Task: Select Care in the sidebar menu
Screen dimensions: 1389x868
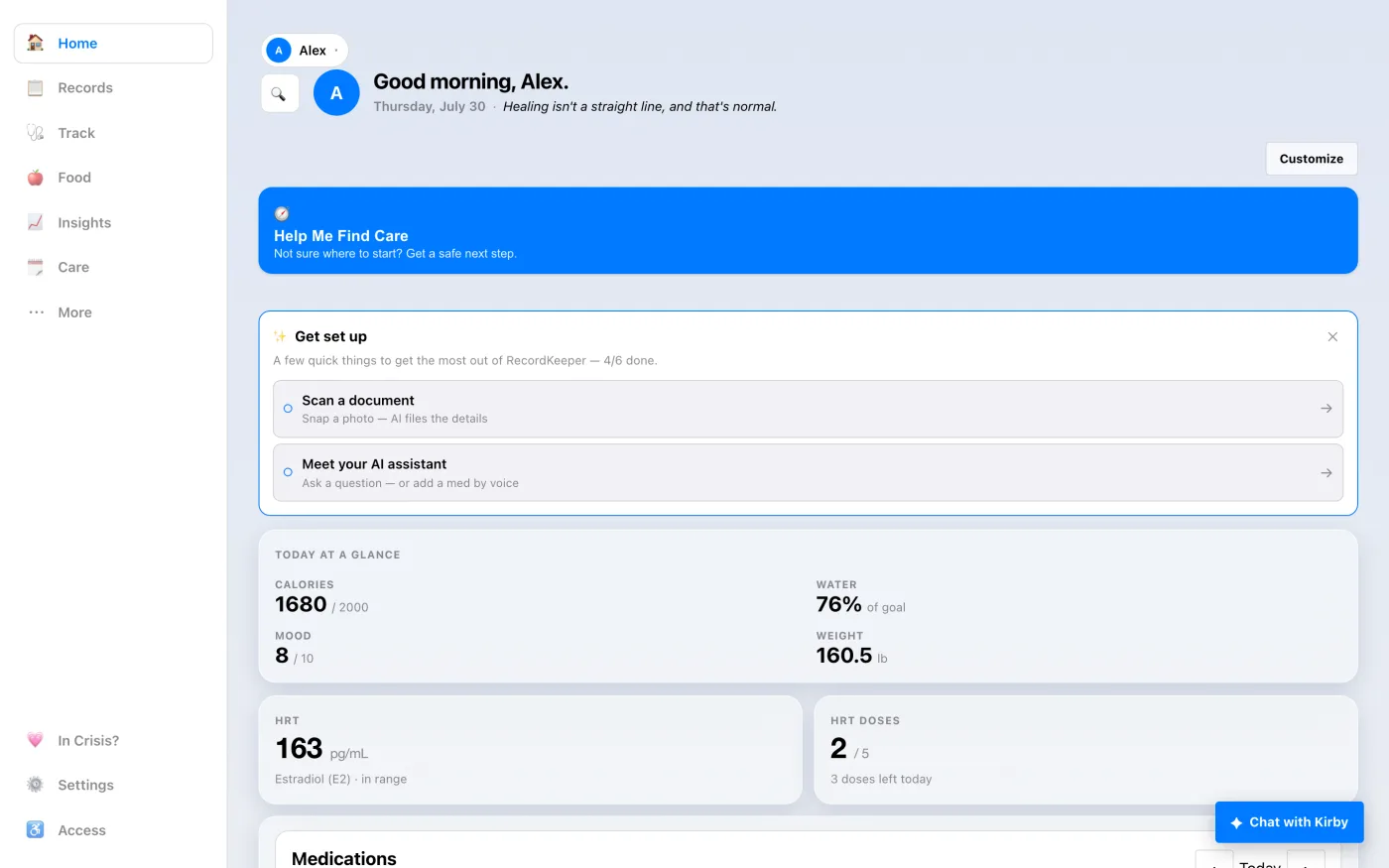Action: click(x=113, y=267)
